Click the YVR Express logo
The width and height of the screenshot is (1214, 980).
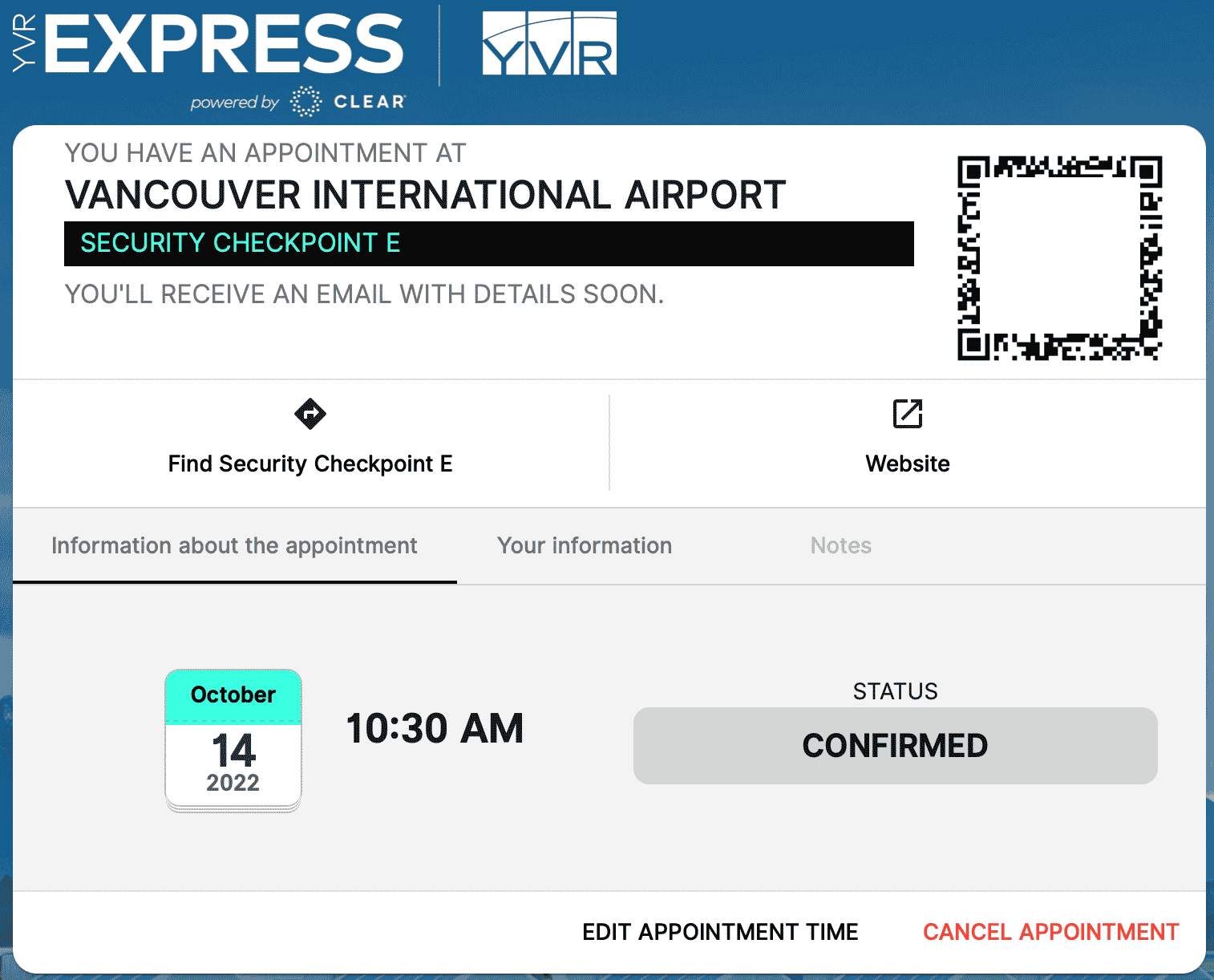coord(210,44)
